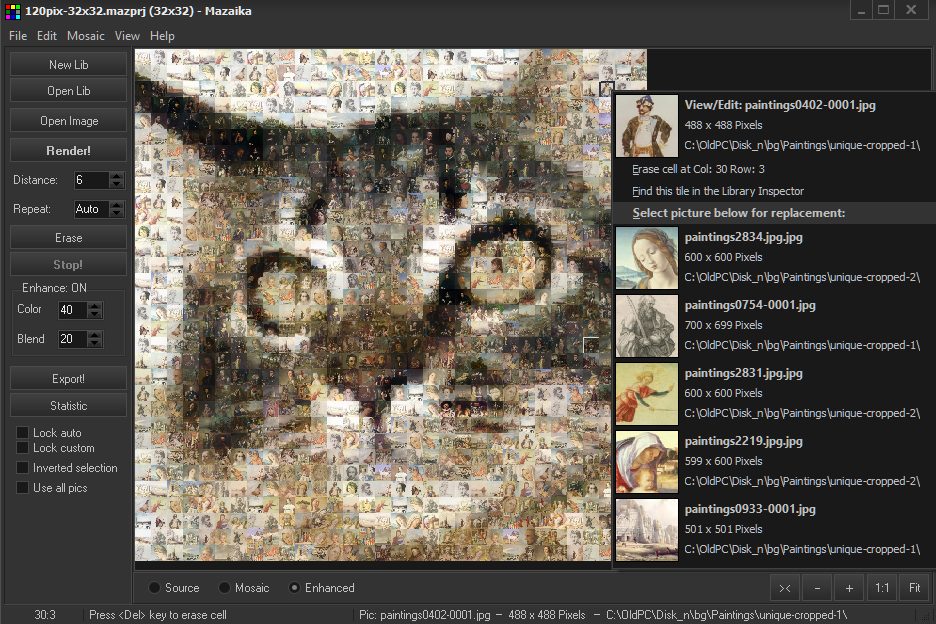Click the Render! button
The height and width of the screenshot is (624, 936).
[68, 150]
